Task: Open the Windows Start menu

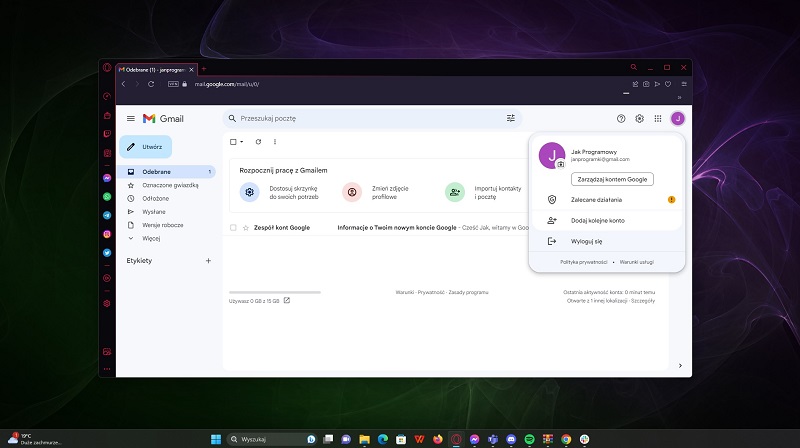Action: click(216, 439)
